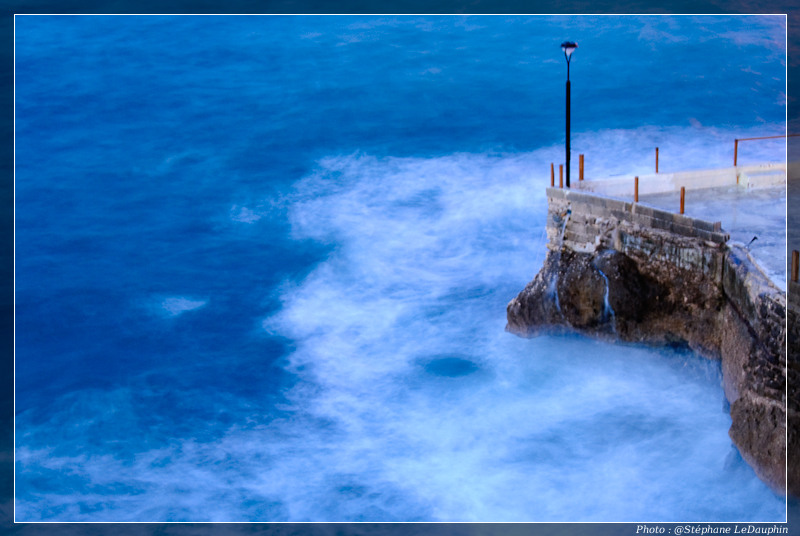Image resolution: width=800 pixels, height=536 pixels.
Task: Click the photo credit Stéphane LeDauphin text
Action: point(711,529)
